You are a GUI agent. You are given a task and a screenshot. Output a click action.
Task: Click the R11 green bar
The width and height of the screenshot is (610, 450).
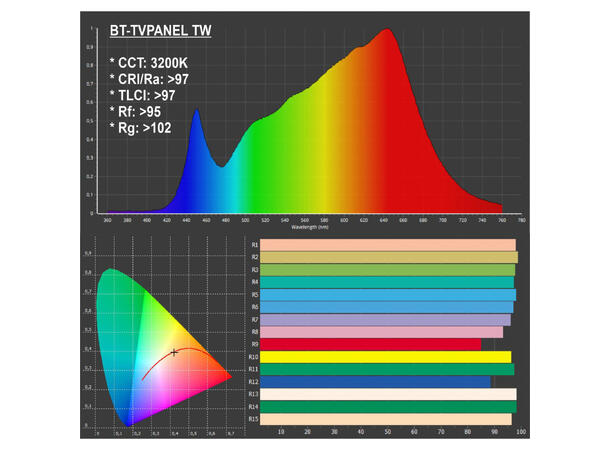(387, 369)
